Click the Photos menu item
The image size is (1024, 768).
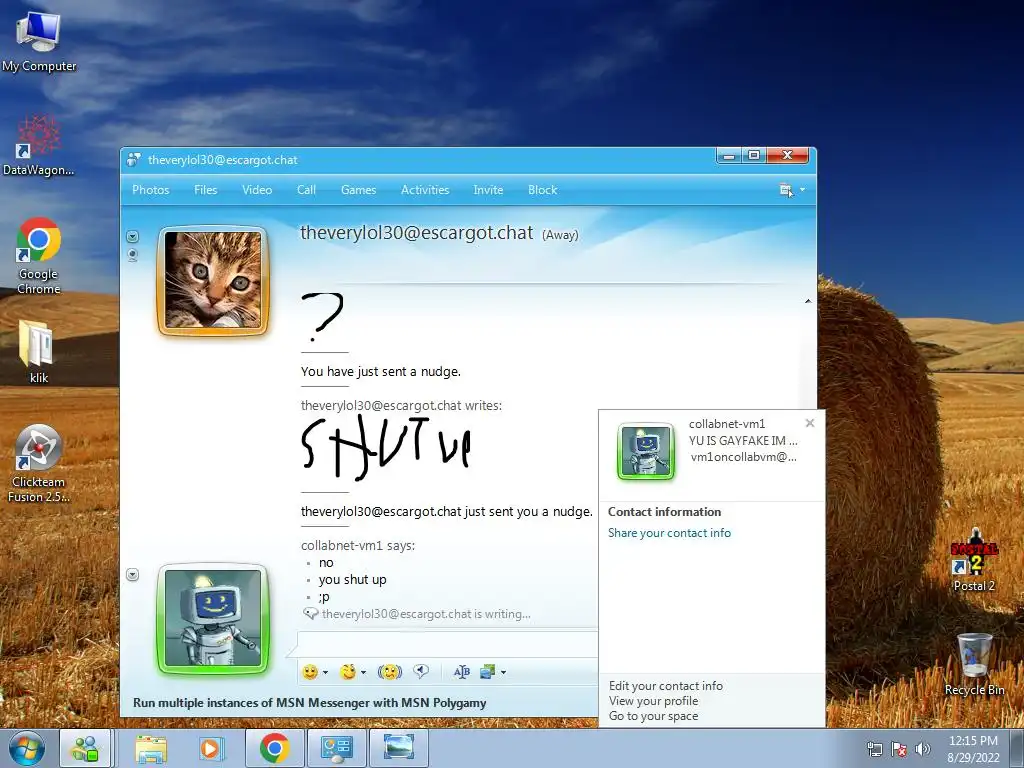point(151,190)
